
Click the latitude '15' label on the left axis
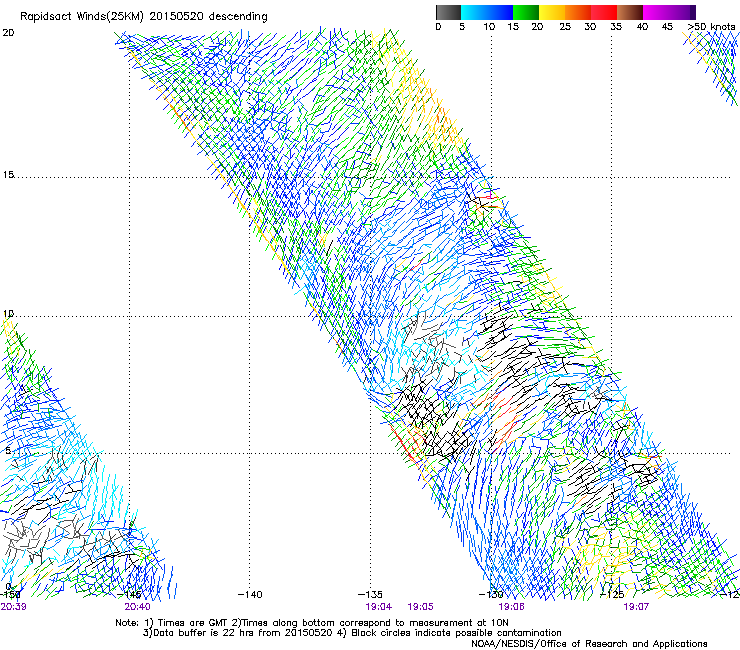click(8, 175)
